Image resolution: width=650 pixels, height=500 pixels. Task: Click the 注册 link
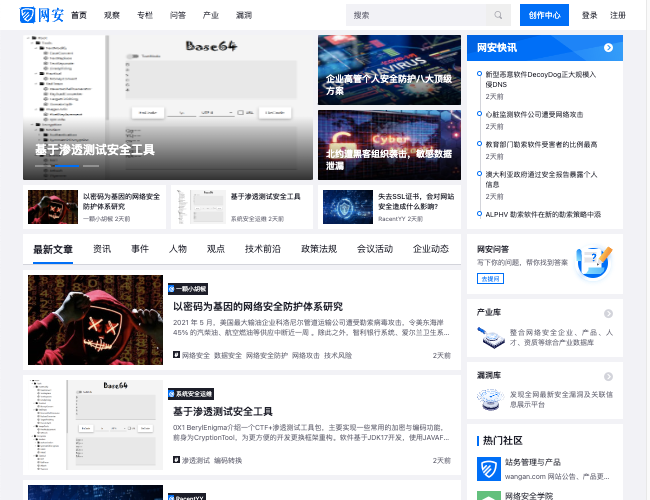pyautogui.click(x=618, y=15)
